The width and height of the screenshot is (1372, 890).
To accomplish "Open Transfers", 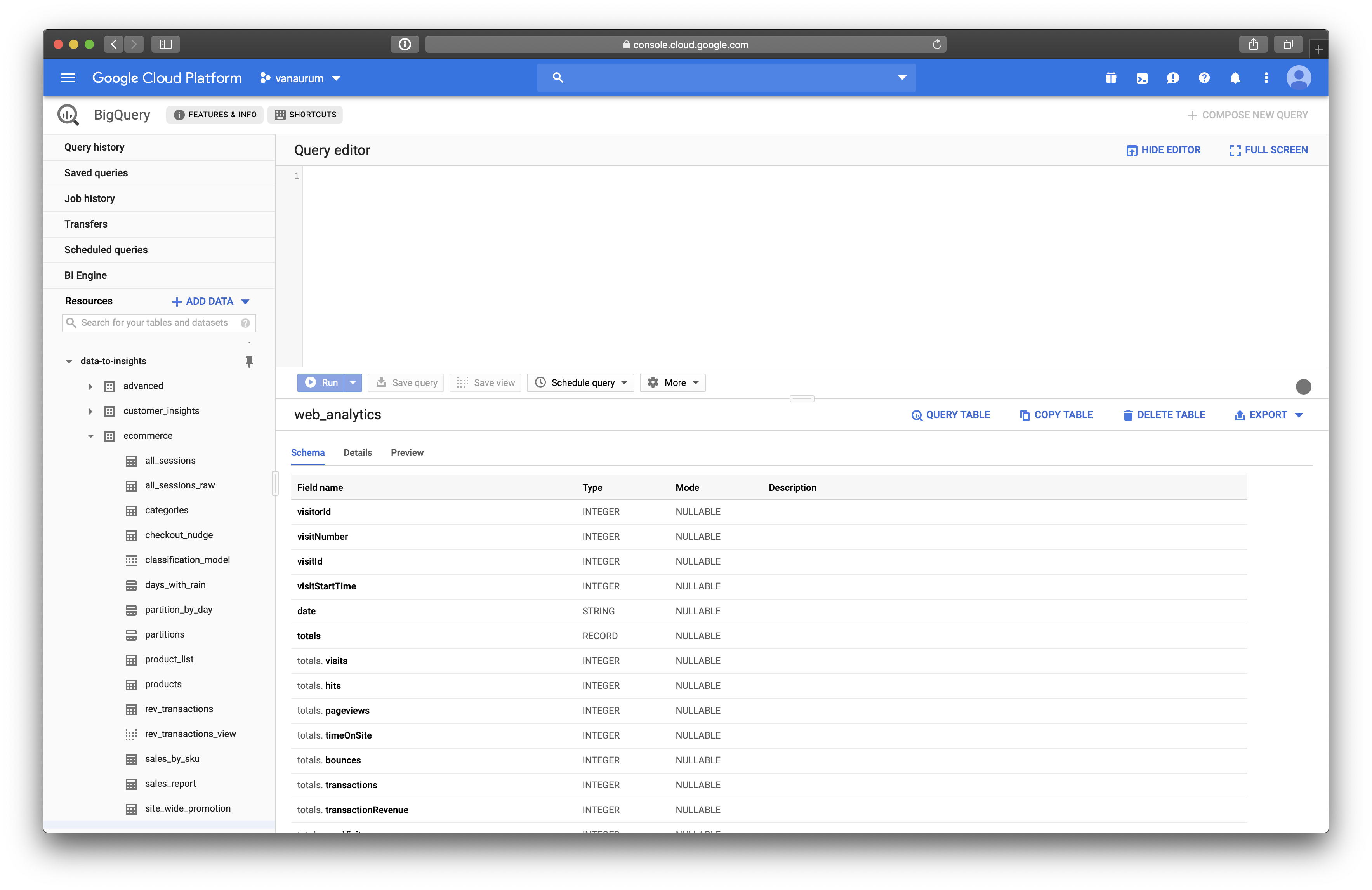I will click(159, 224).
